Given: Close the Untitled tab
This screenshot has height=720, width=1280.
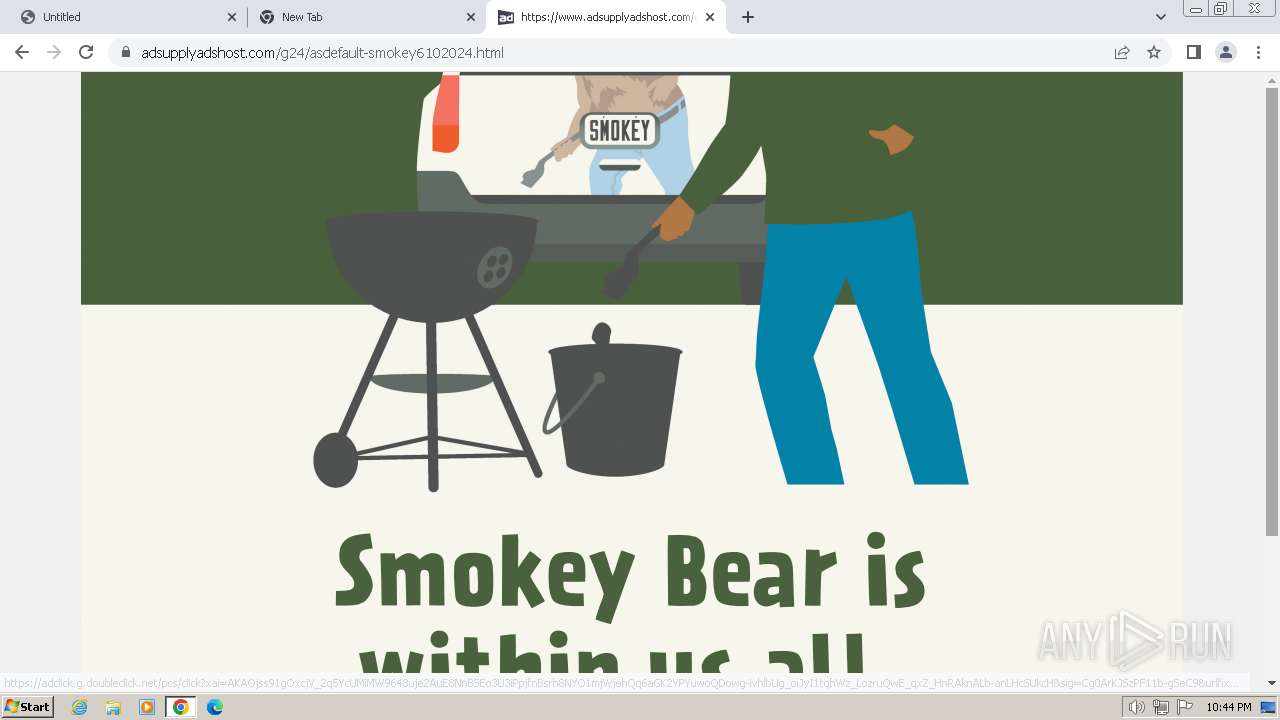Looking at the screenshot, I should coord(232,17).
